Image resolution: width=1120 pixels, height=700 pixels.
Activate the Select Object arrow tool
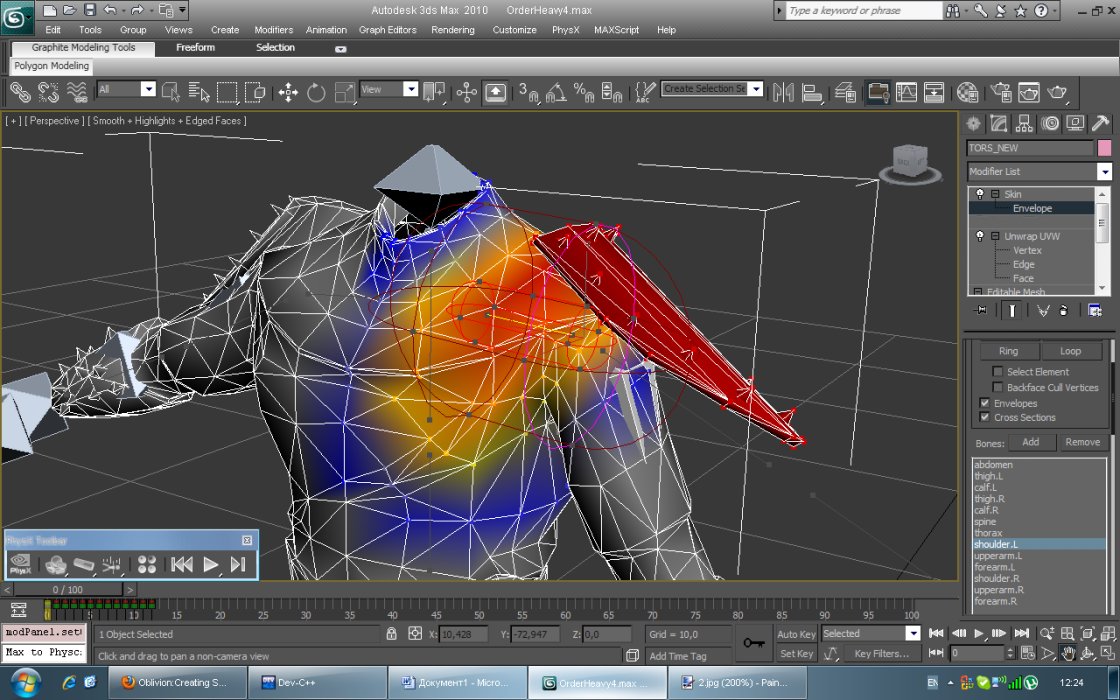[x=171, y=92]
